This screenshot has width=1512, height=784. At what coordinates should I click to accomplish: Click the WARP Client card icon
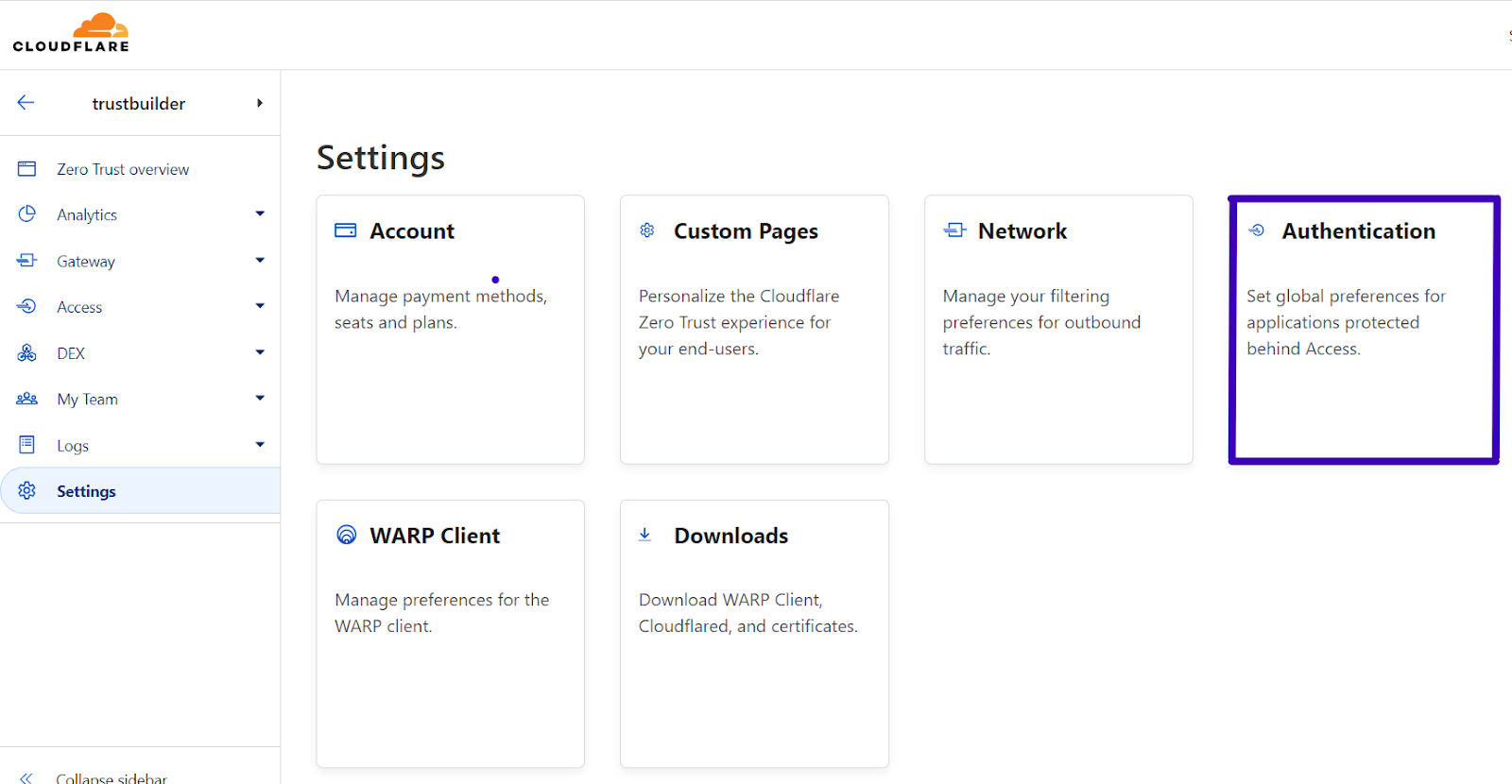(x=347, y=536)
